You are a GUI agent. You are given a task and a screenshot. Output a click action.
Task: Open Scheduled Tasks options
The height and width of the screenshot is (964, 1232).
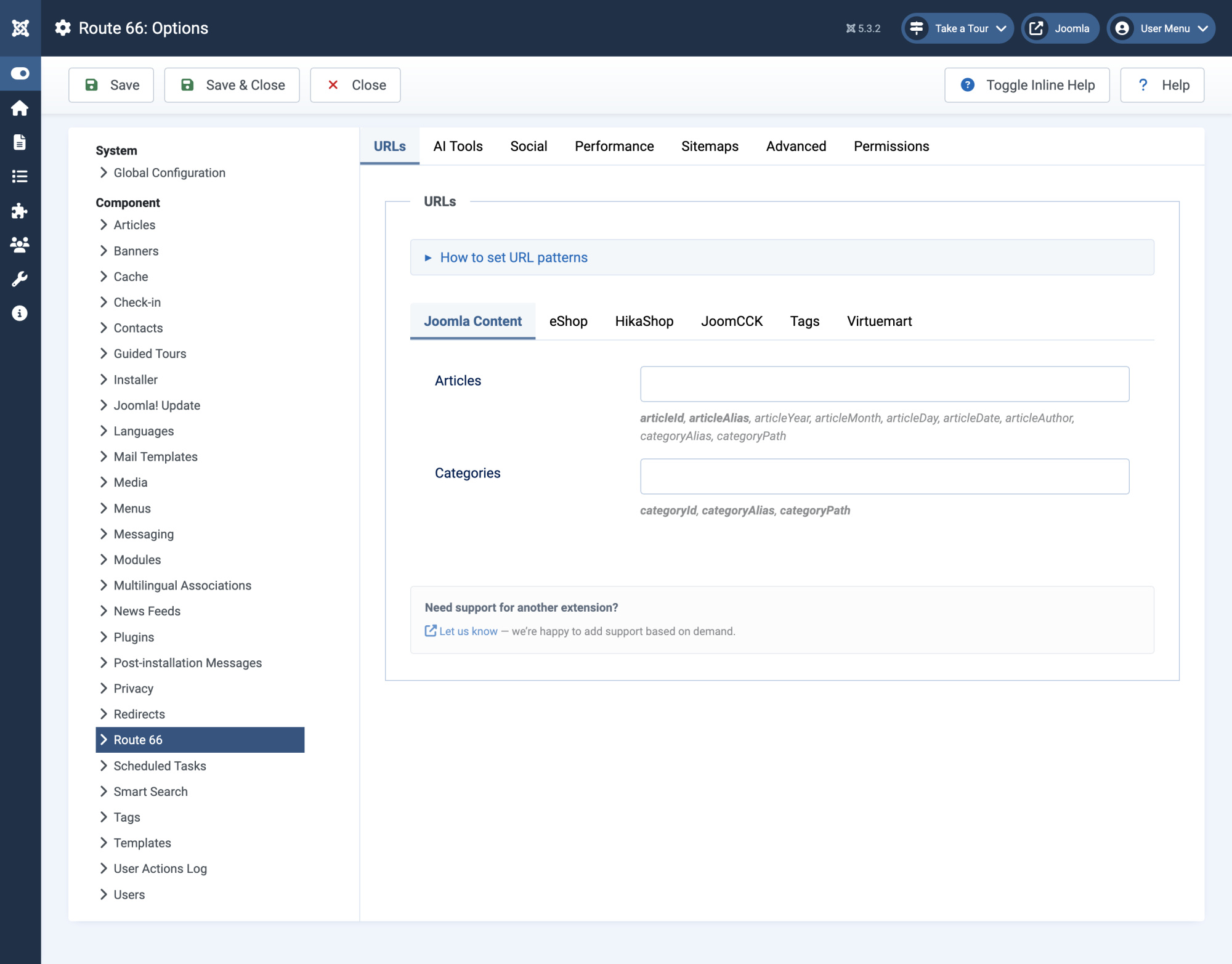(160, 766)
